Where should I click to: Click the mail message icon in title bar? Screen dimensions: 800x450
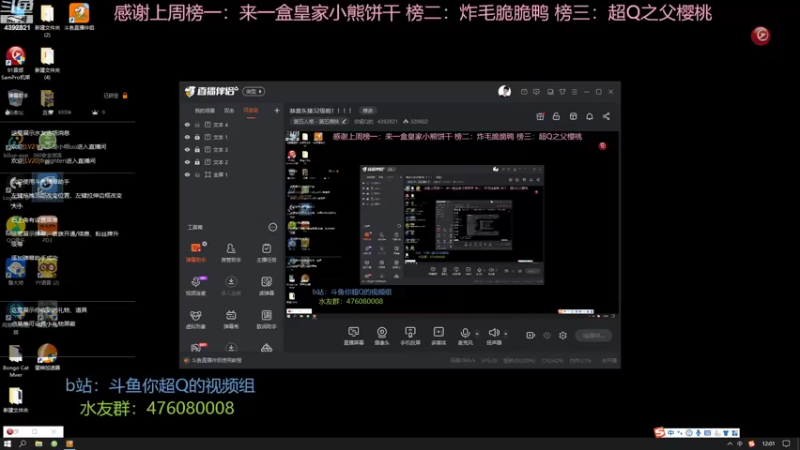pos(524,92)
